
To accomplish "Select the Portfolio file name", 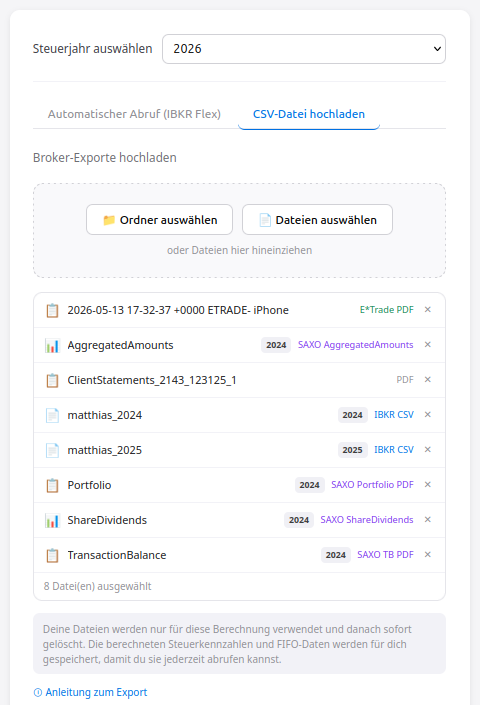I will pos(89,486).
